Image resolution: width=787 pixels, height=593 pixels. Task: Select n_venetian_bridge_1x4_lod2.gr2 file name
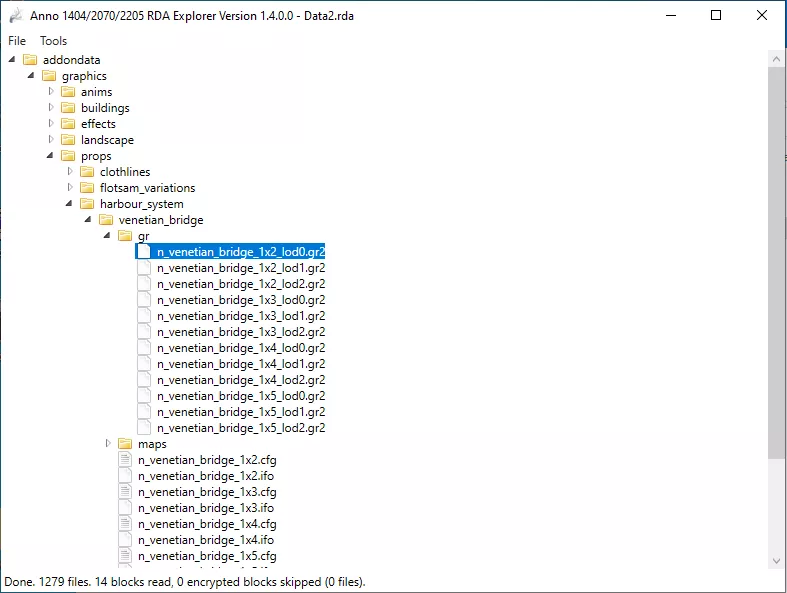(x=241, y=380)
